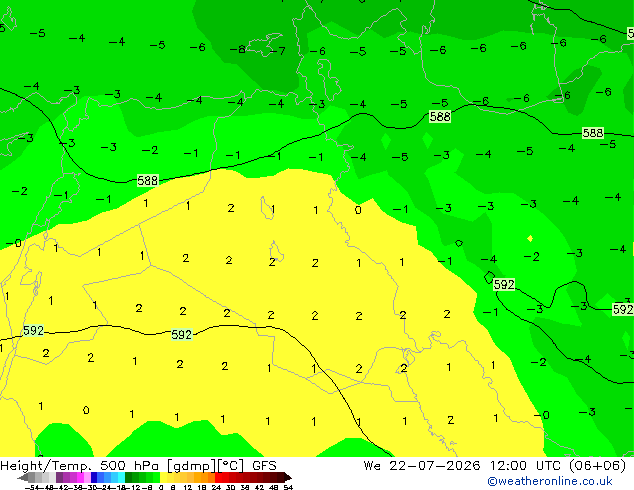Screen dimensions: 634x490
Task: Click the dark blue legend swatch
Action: pyautogui.click(x=94, y=477)
